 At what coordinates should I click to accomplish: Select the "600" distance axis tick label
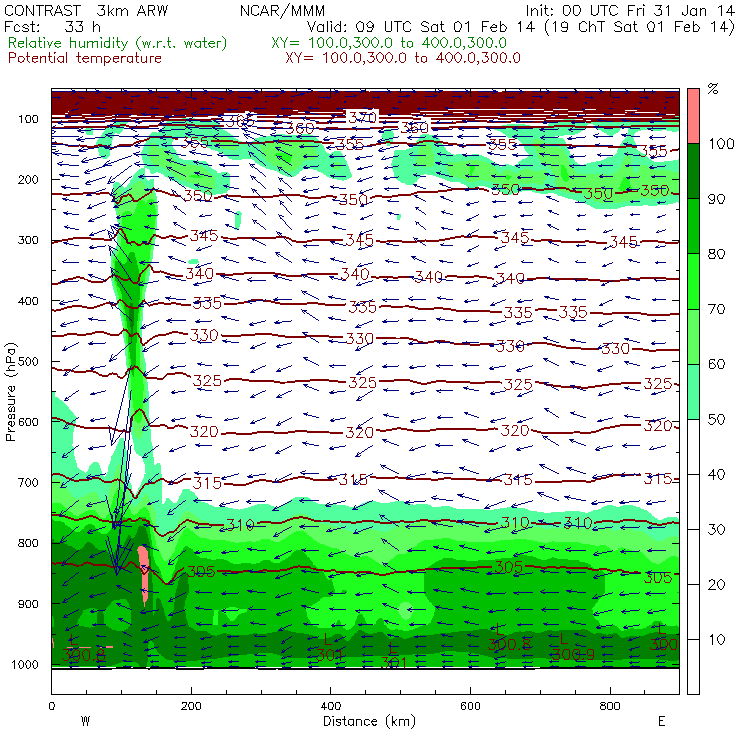(470, 706)
